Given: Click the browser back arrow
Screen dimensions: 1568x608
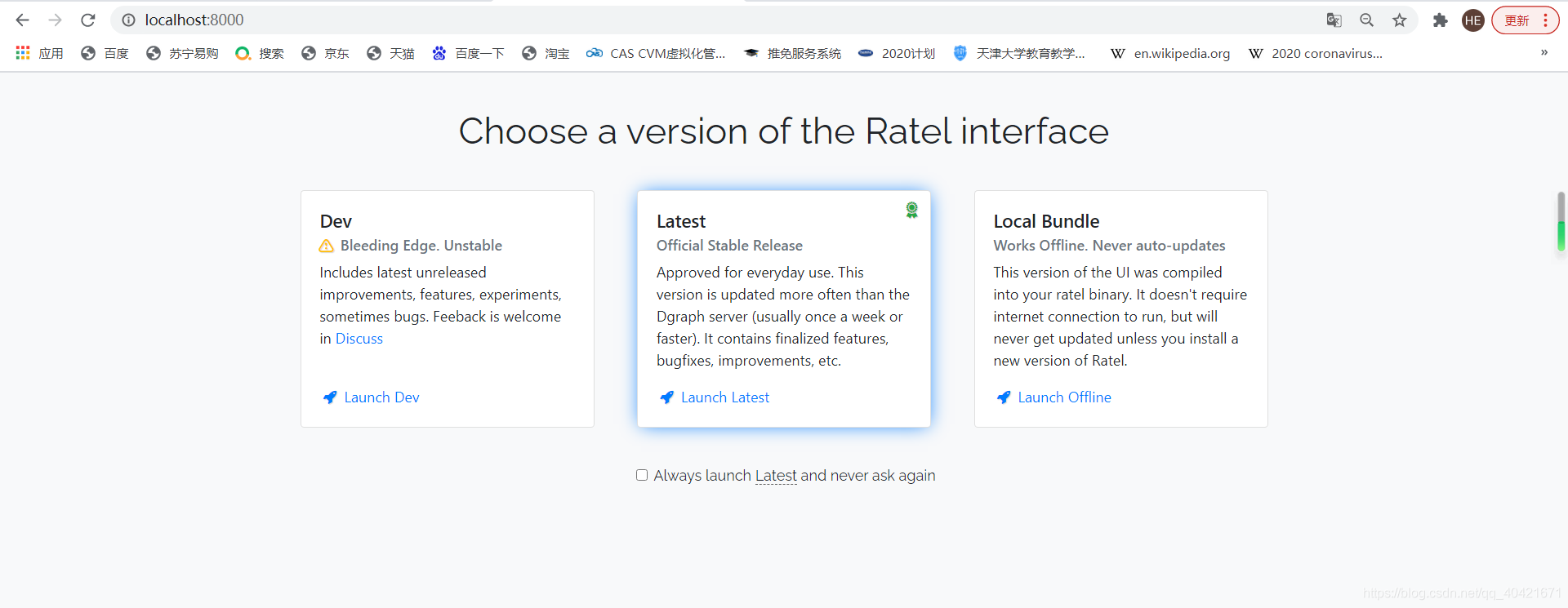Looking at the screenshot, I should [22, 20].
